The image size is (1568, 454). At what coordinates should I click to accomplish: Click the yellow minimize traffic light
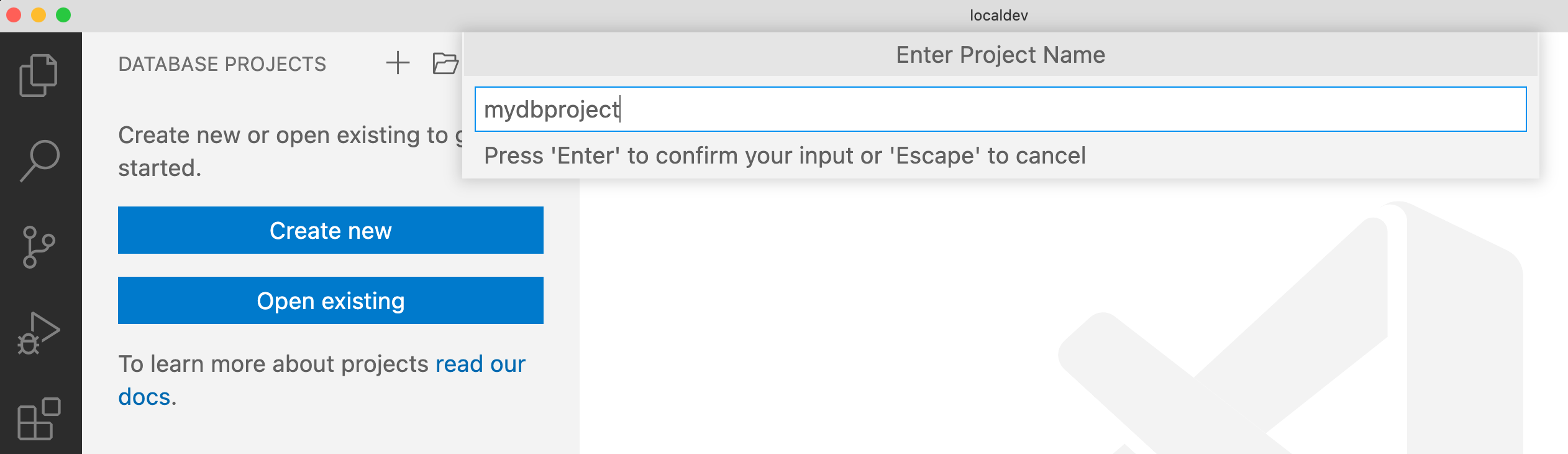(37, 14)
